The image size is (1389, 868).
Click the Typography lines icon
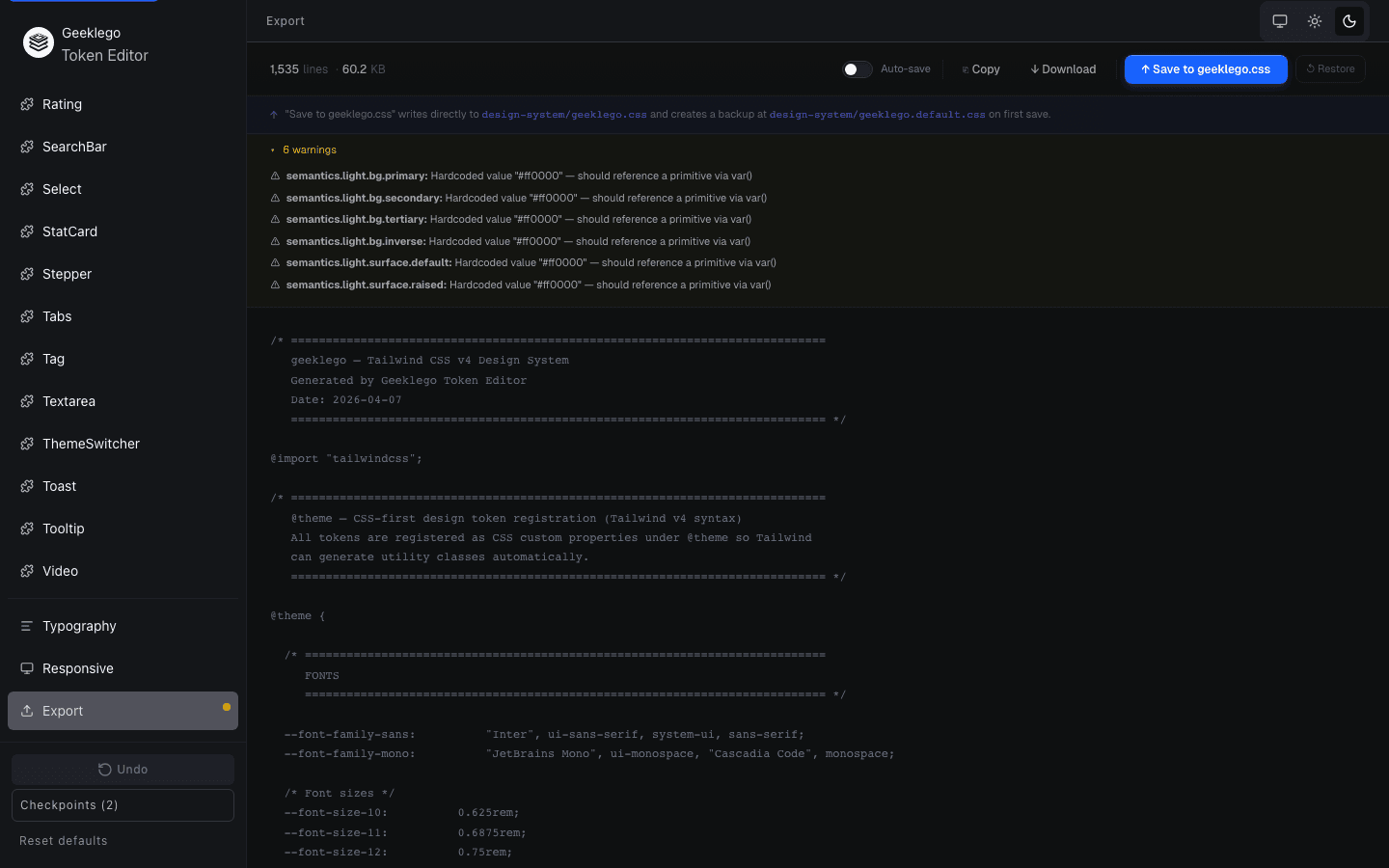pyautogui.click(x=27, y=626)
